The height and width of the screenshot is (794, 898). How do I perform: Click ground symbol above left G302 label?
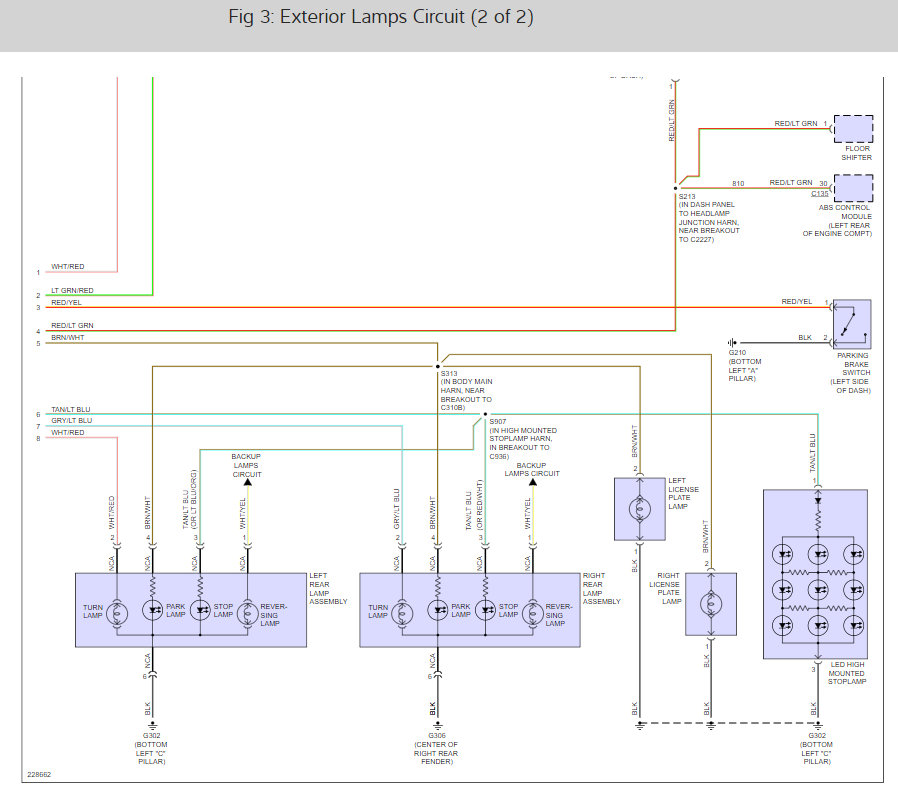[152, 725]
